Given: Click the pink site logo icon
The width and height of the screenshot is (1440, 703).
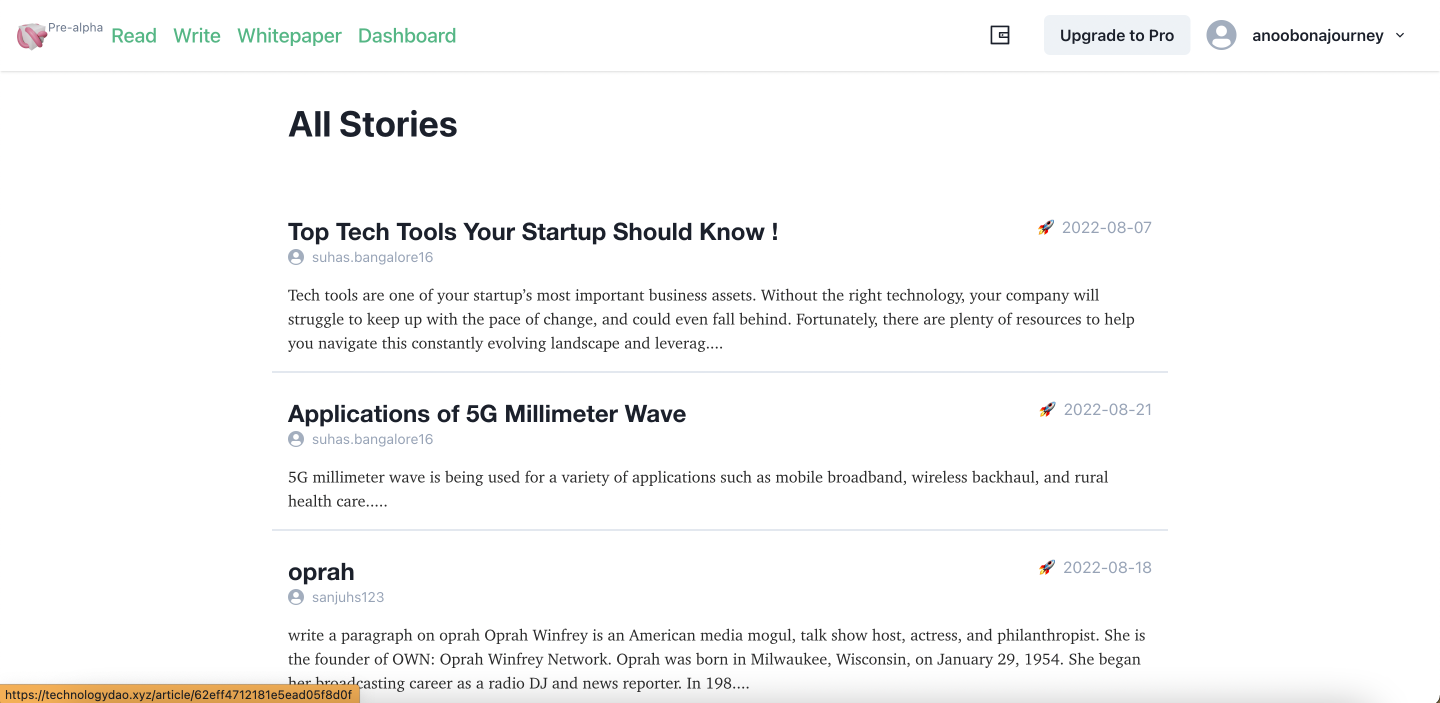Looking at the screenshot, I should pyautogui.click(x=31, y=37).
